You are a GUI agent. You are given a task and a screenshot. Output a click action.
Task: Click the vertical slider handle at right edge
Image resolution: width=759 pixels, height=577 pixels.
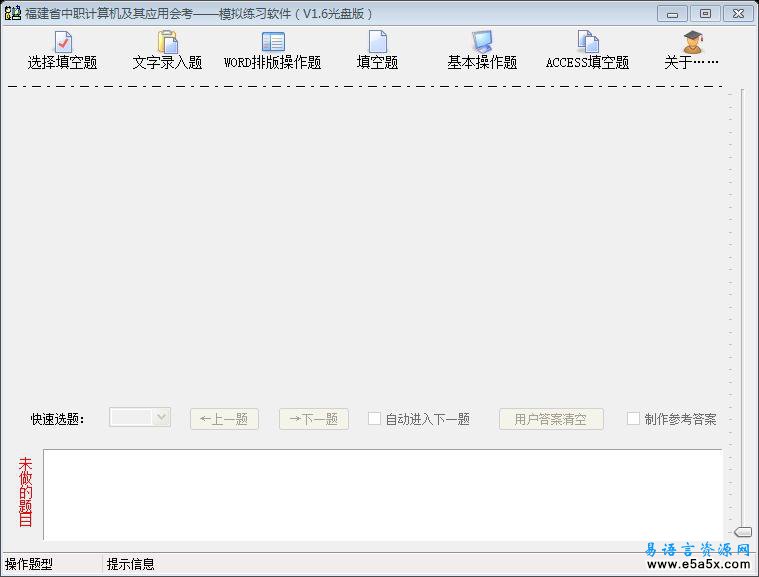[x=743, y=532]
